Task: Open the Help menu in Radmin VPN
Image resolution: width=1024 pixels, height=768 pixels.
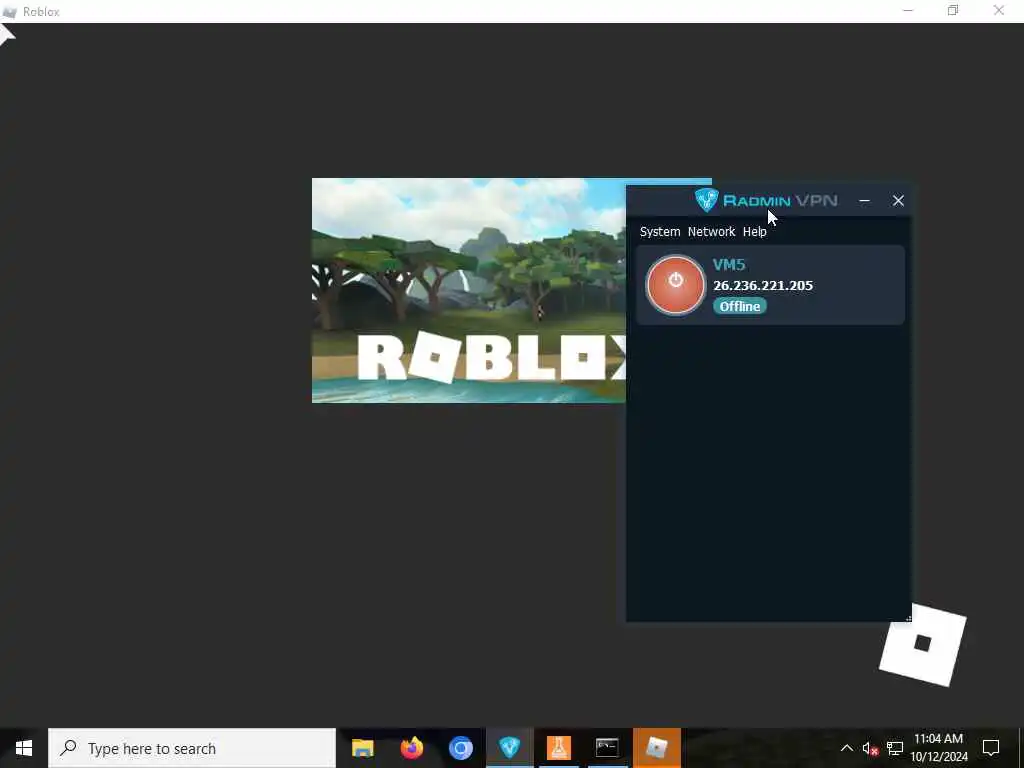Action: coord(754,232)
